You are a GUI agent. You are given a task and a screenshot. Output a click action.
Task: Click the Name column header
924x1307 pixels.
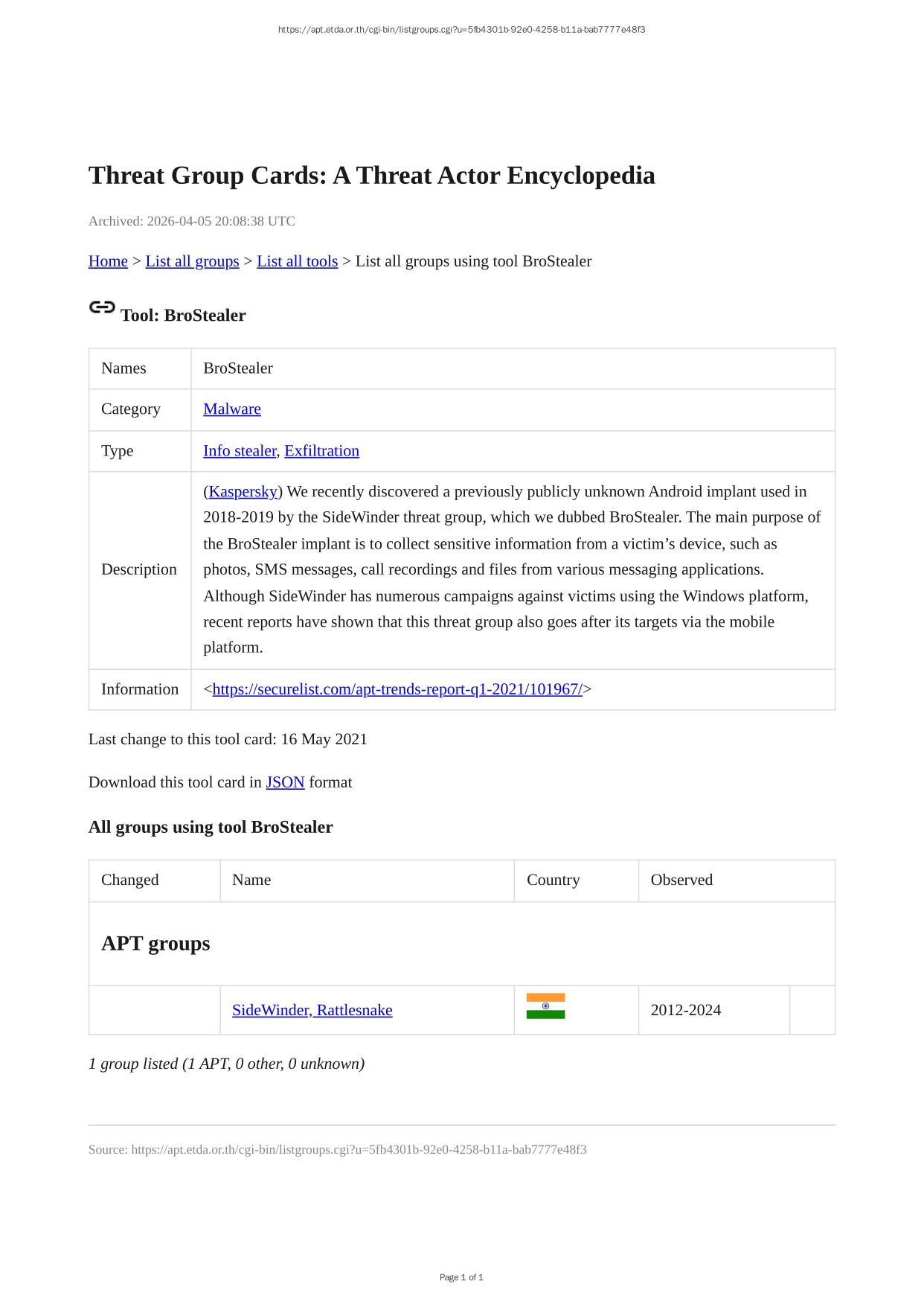[251, 881]
